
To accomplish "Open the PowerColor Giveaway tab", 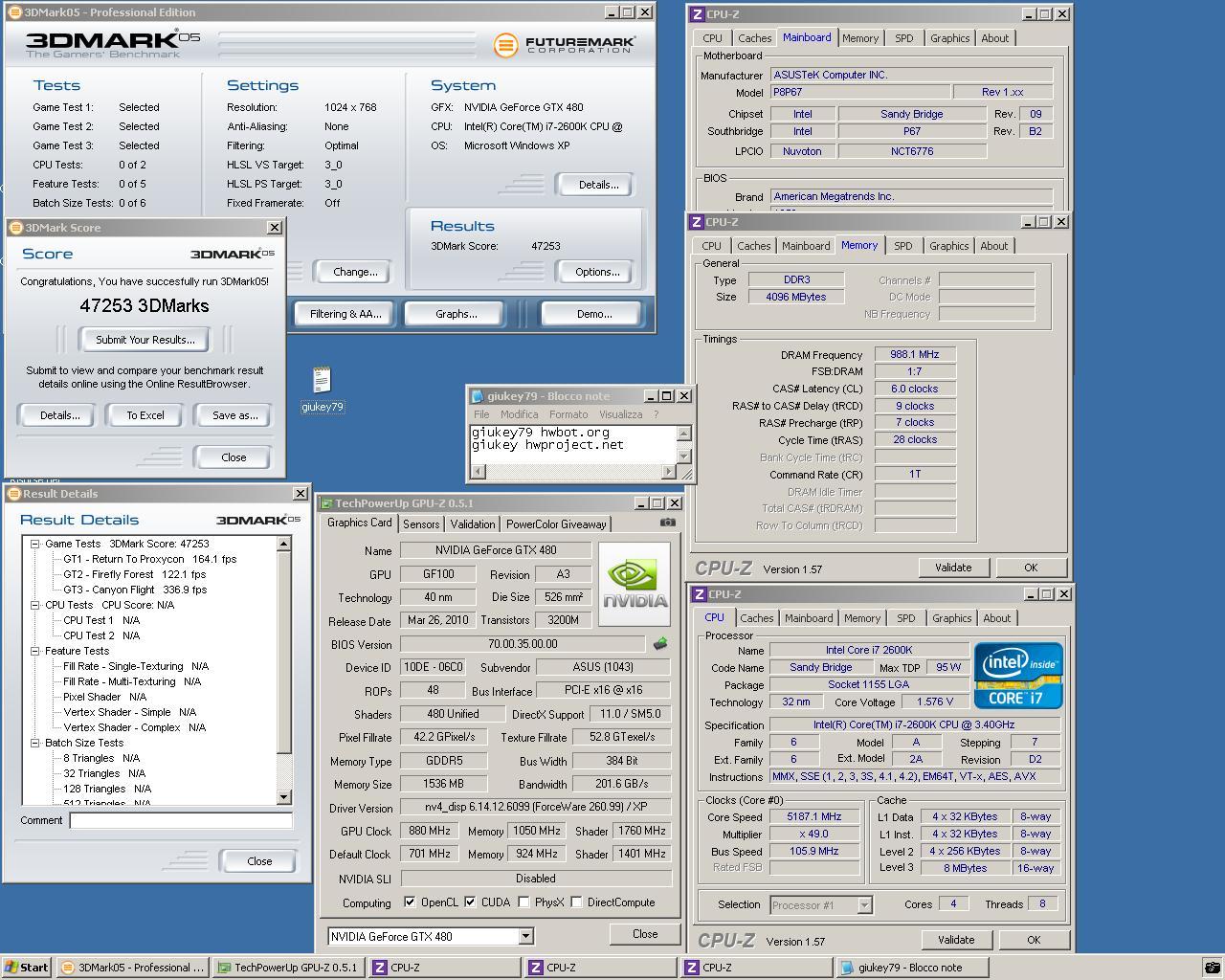I will click(556, 524).
